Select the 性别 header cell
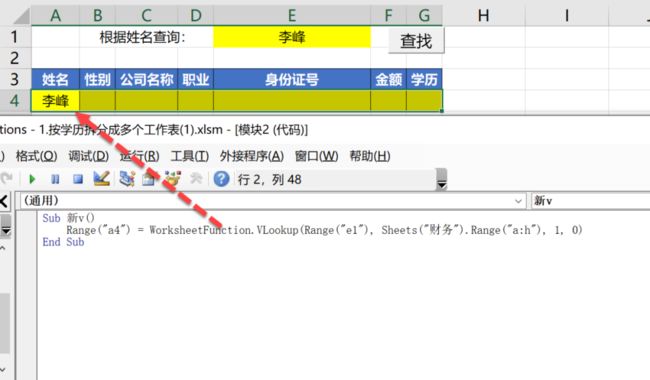This screenshot has height=380, width=650. tap(97, 79)
